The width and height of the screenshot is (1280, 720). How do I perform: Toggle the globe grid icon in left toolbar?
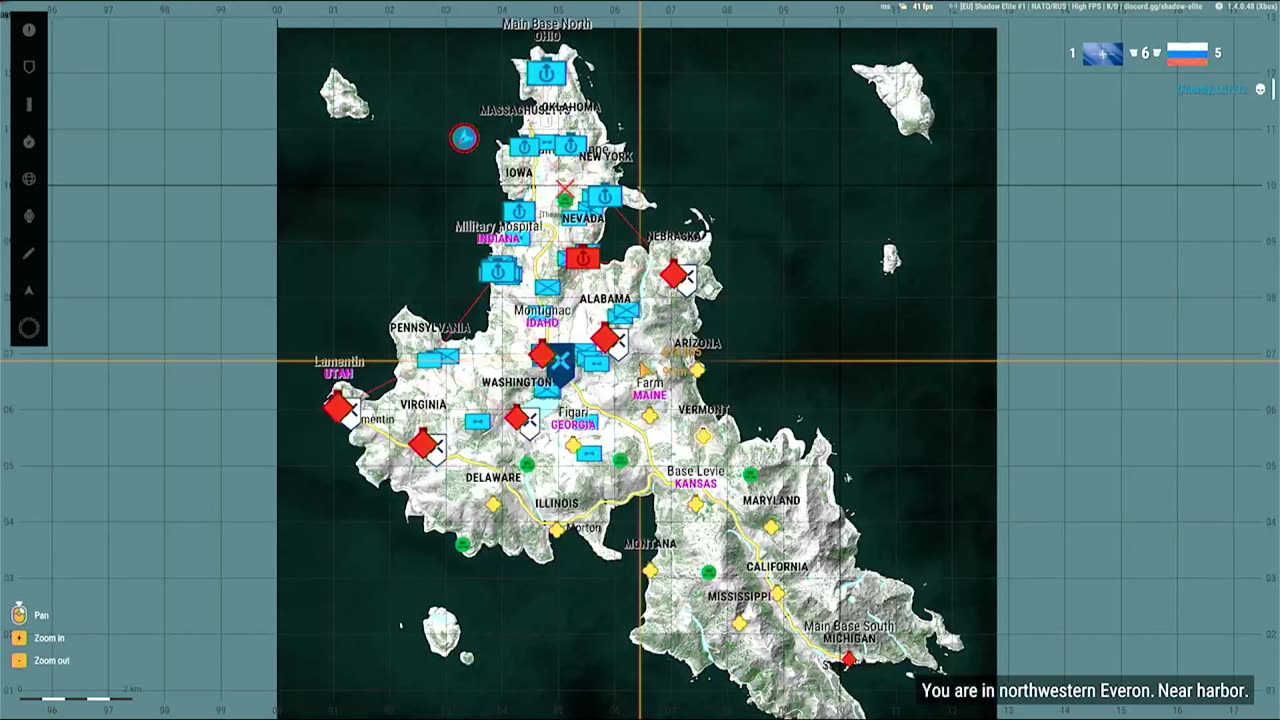29,179
